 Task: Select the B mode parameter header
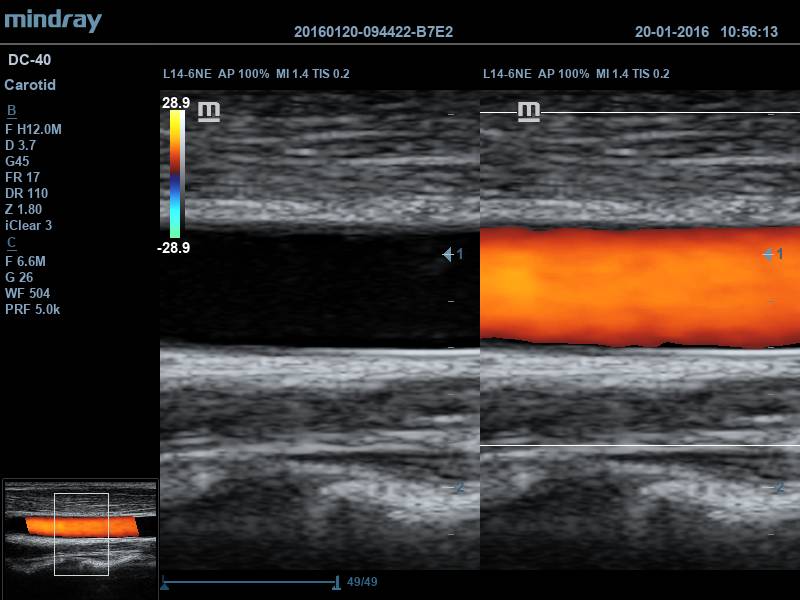pos(11,110)
